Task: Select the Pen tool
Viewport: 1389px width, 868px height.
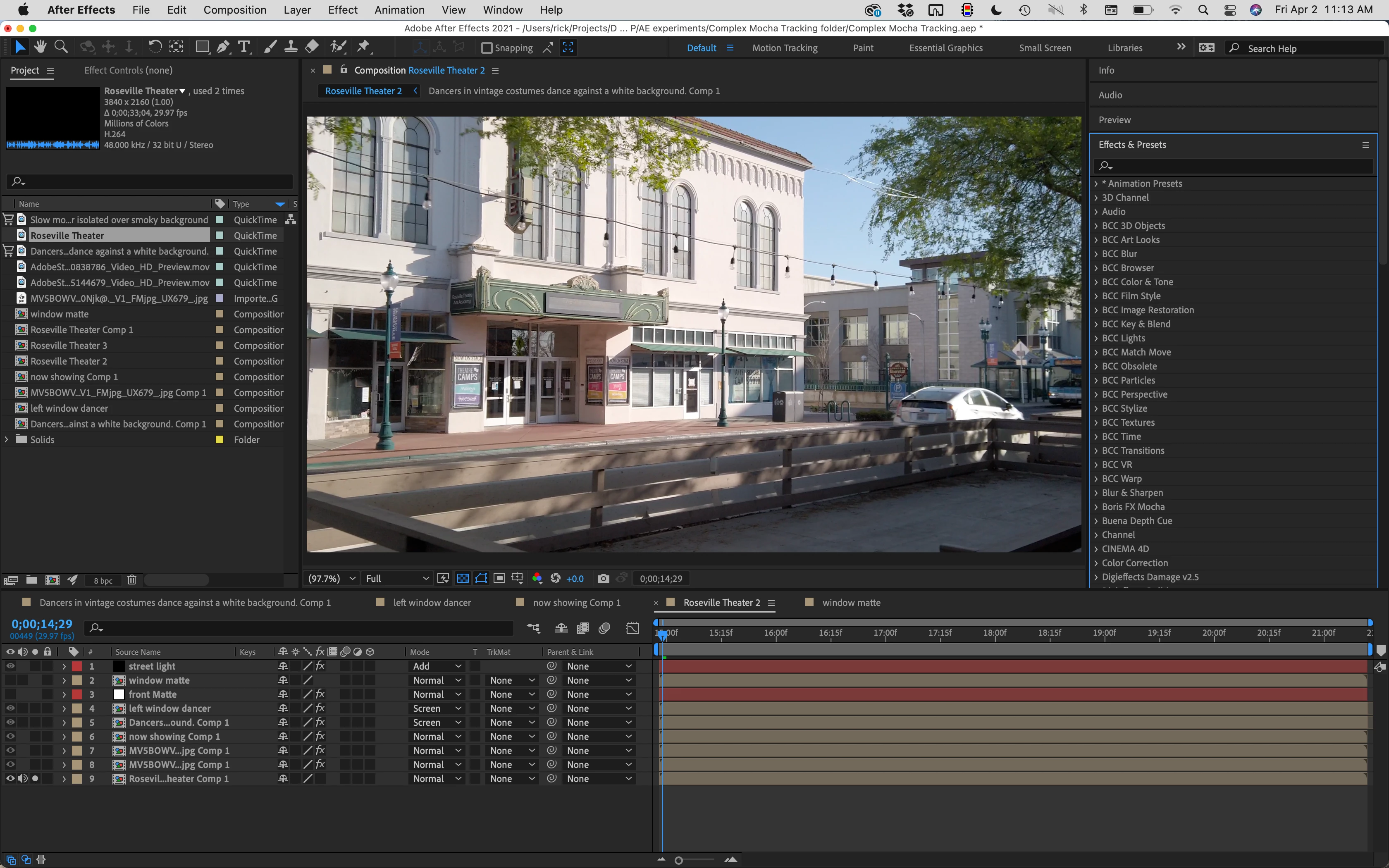Action: [223, 47]
